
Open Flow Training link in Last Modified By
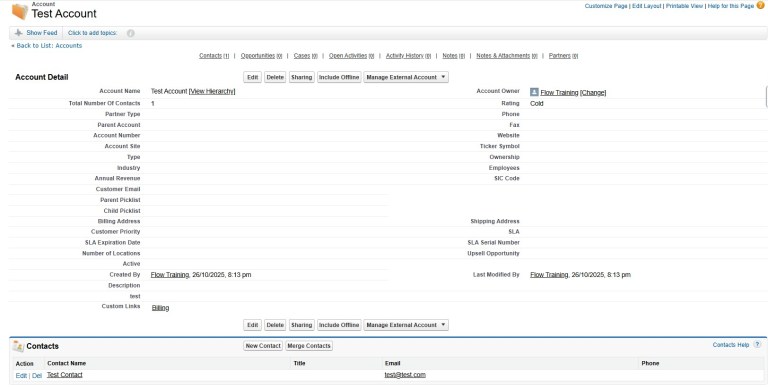549,275
